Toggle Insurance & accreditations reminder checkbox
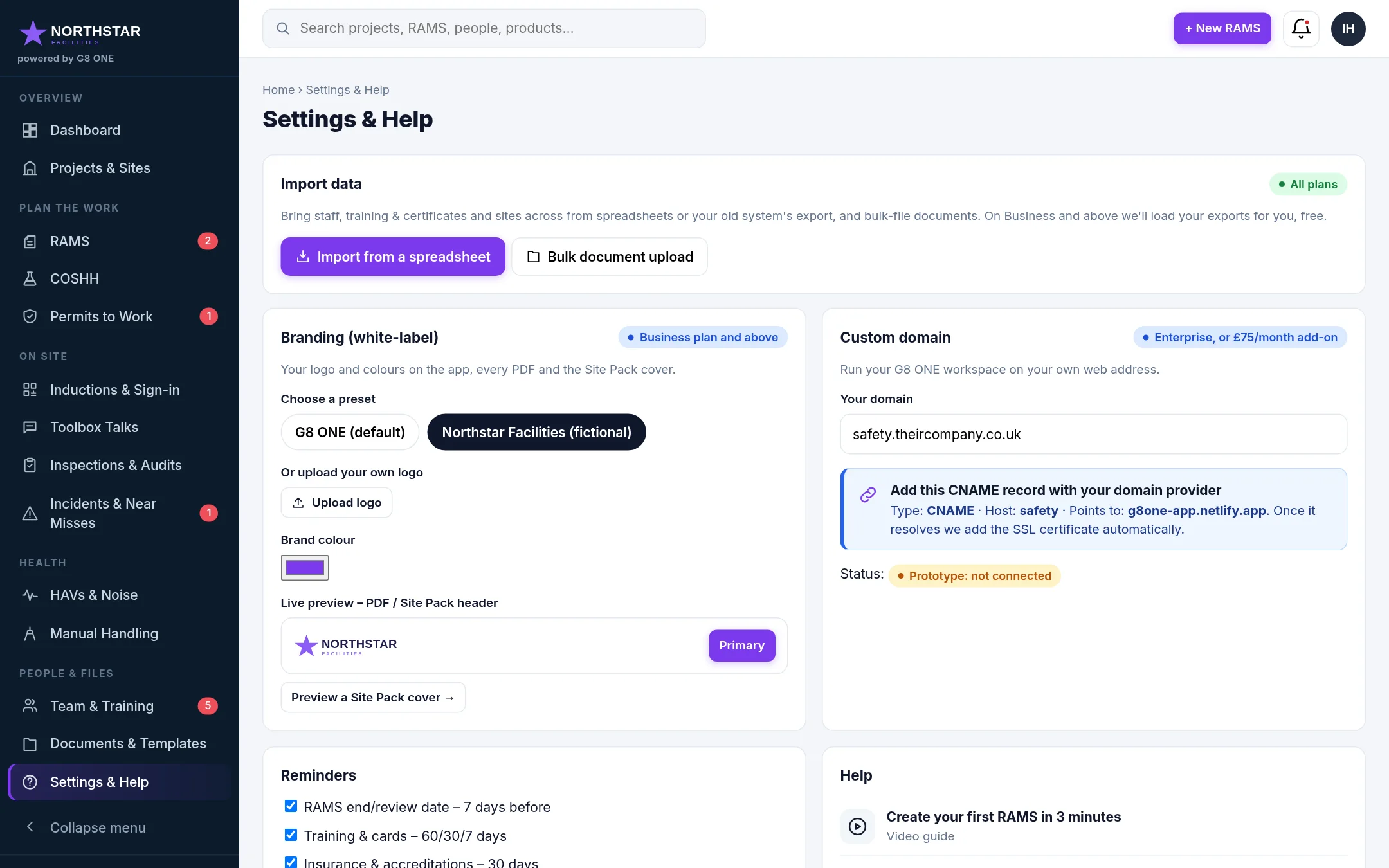Screen dimensions: 1389x868 (x=291, y=862)
